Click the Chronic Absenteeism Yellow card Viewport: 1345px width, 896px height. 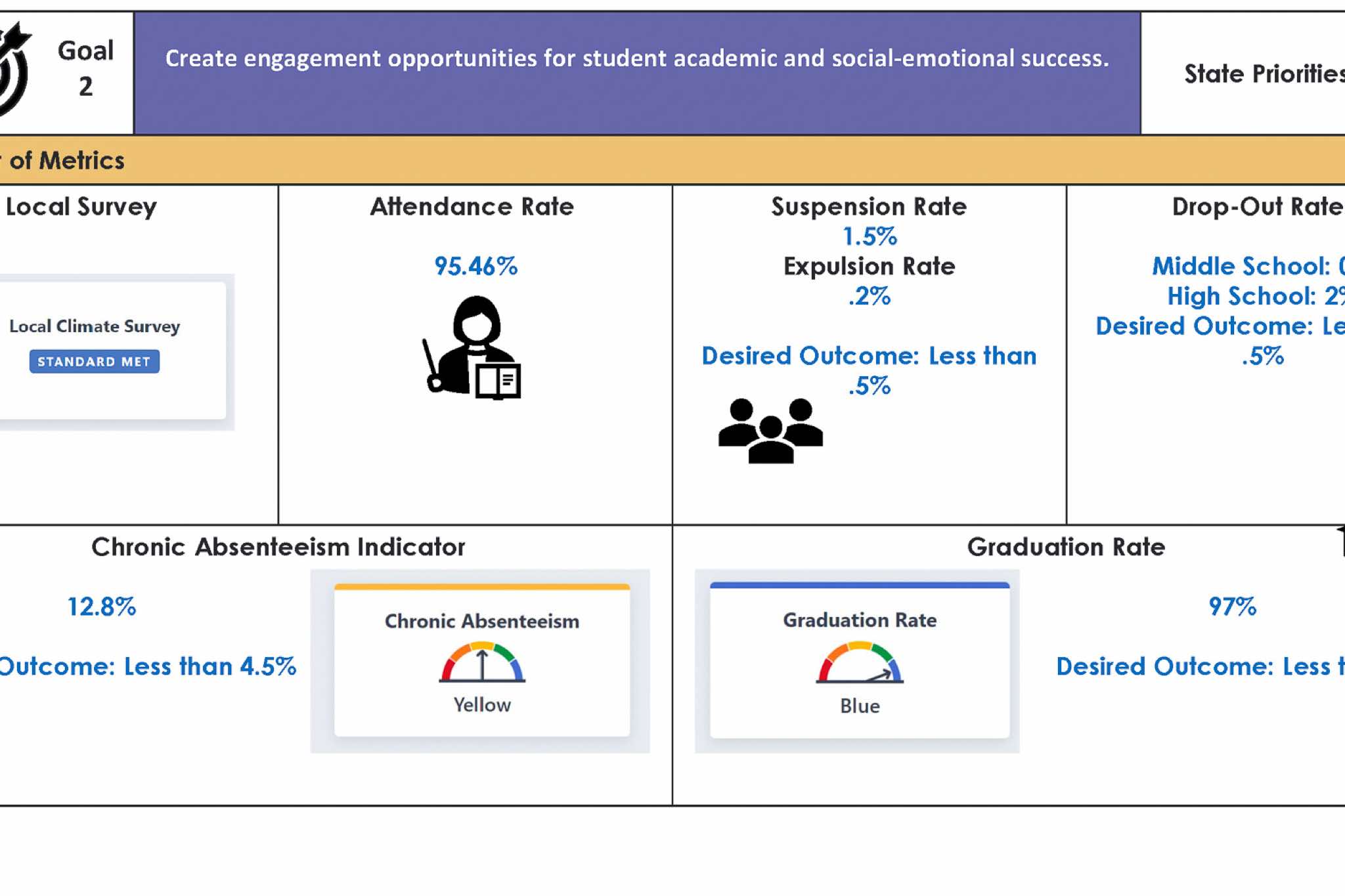(x=482, y=660)
